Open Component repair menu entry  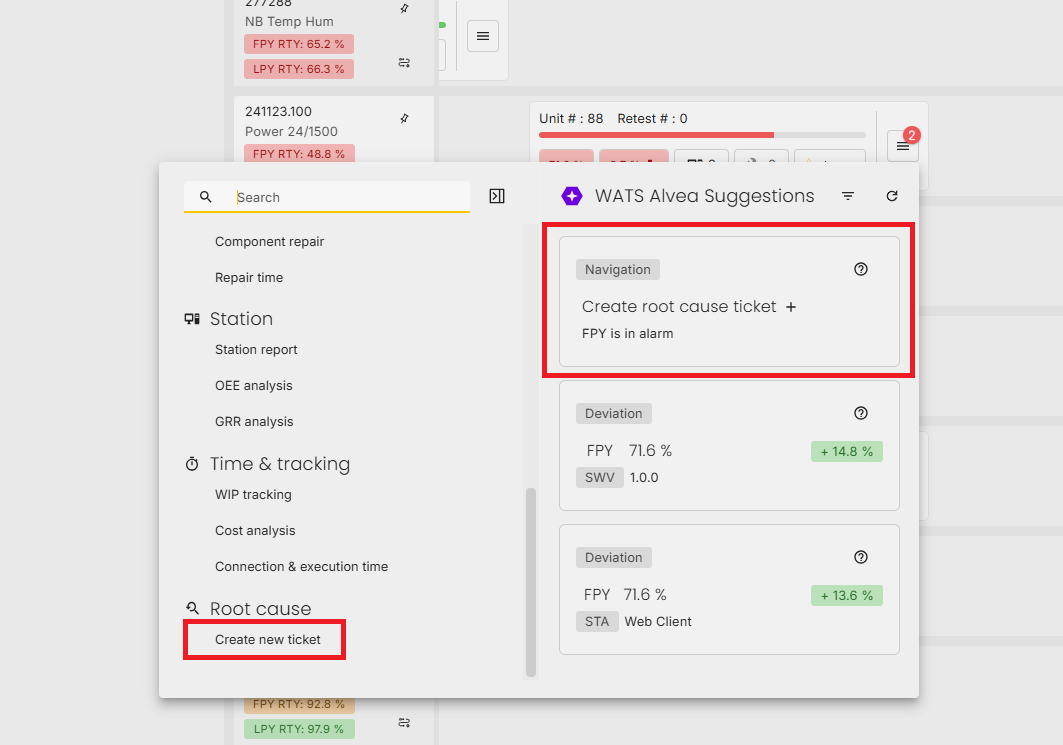269,241
